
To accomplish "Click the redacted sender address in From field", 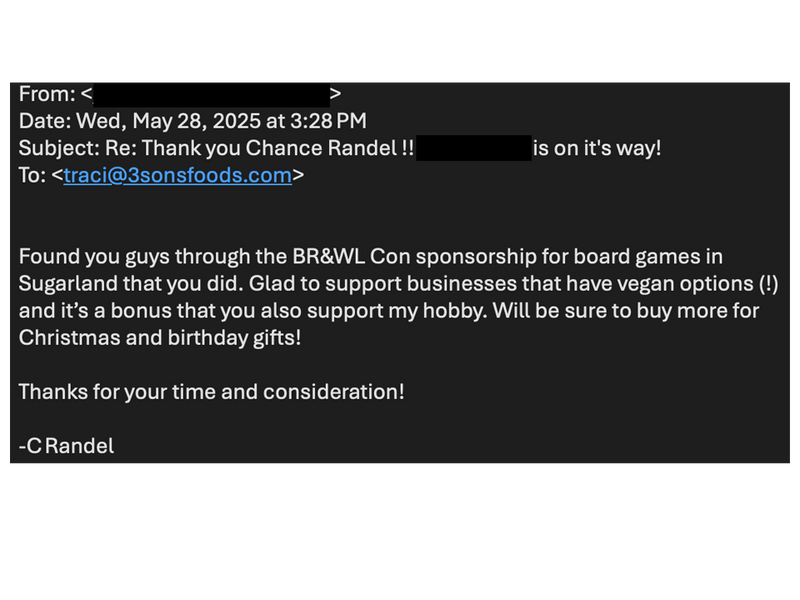I will (211, 95).
